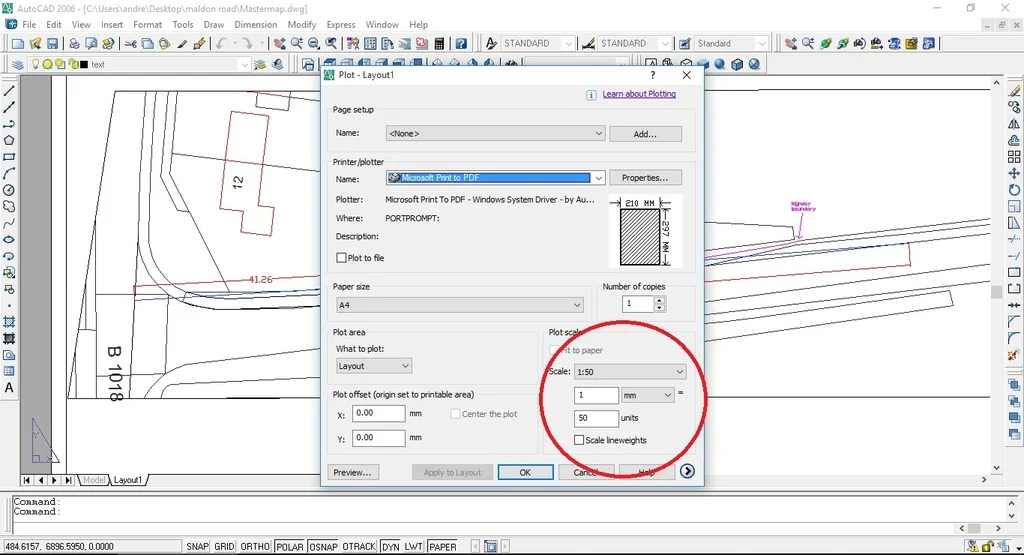Click the X plot offset field
This screenshot has height=555, width=1024.
tap(379, 413)
